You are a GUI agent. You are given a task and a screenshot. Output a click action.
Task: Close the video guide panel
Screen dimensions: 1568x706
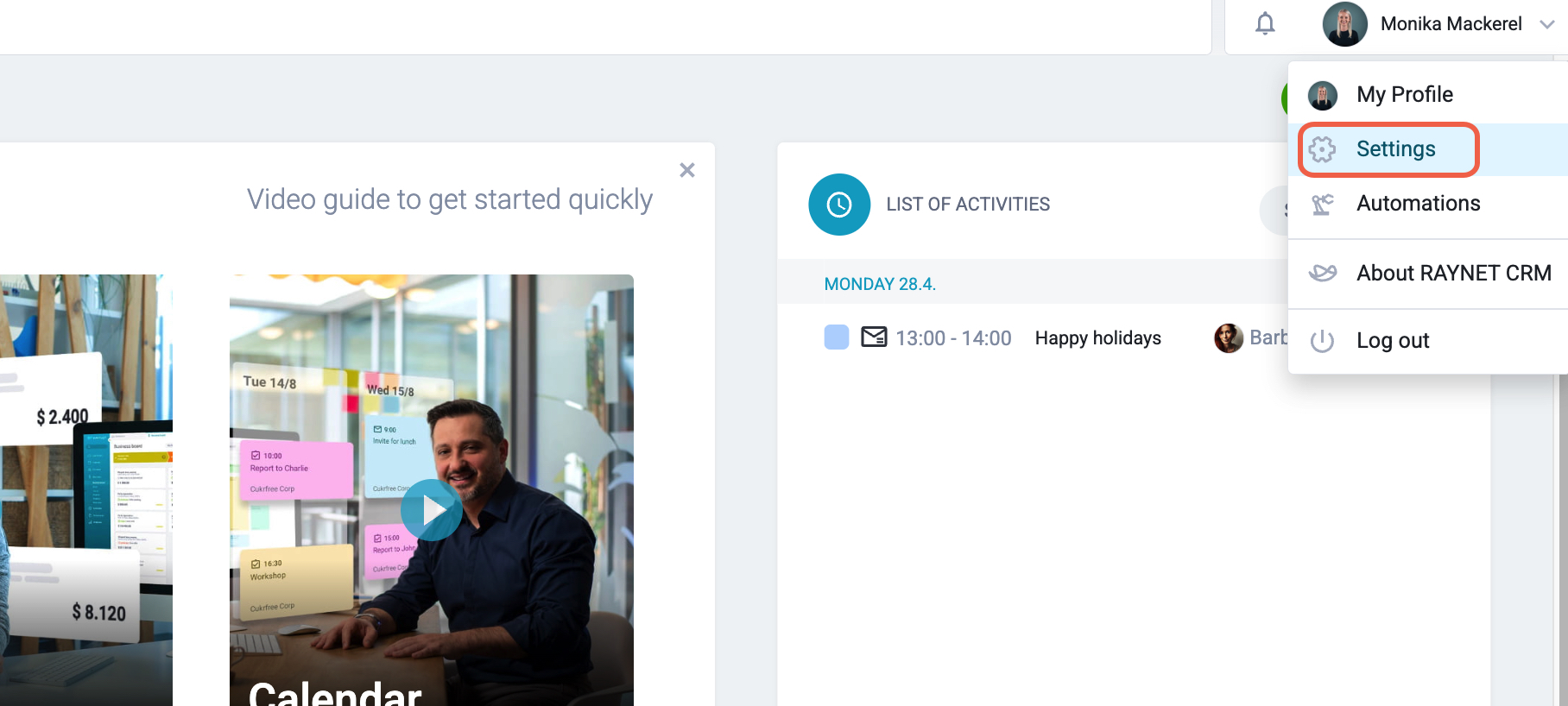point(687,170)
